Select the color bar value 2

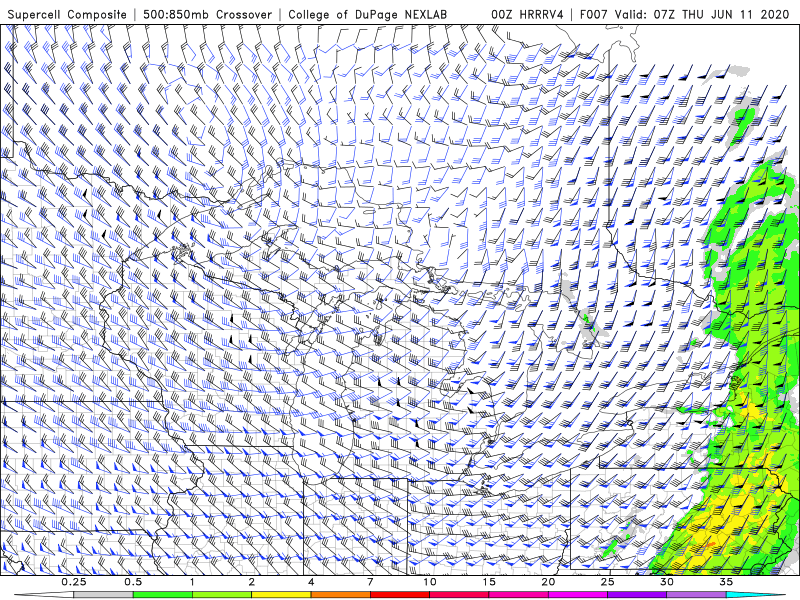tap(252, 582)
